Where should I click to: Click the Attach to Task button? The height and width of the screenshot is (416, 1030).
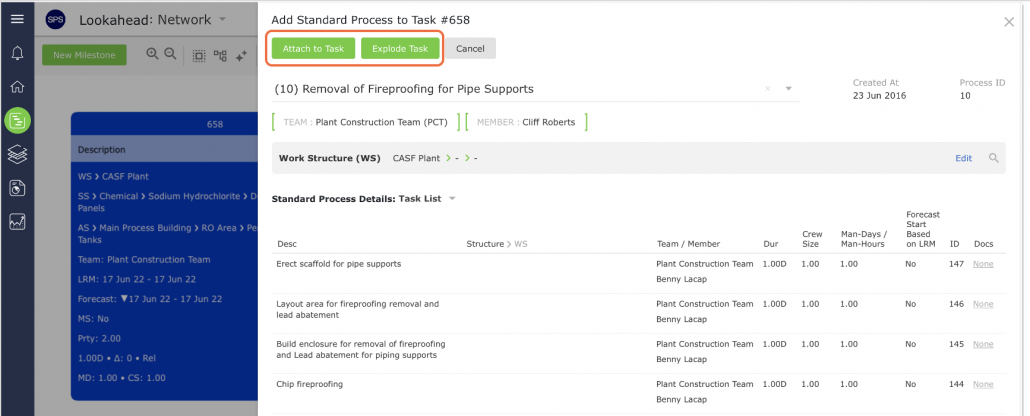point(313,49)
